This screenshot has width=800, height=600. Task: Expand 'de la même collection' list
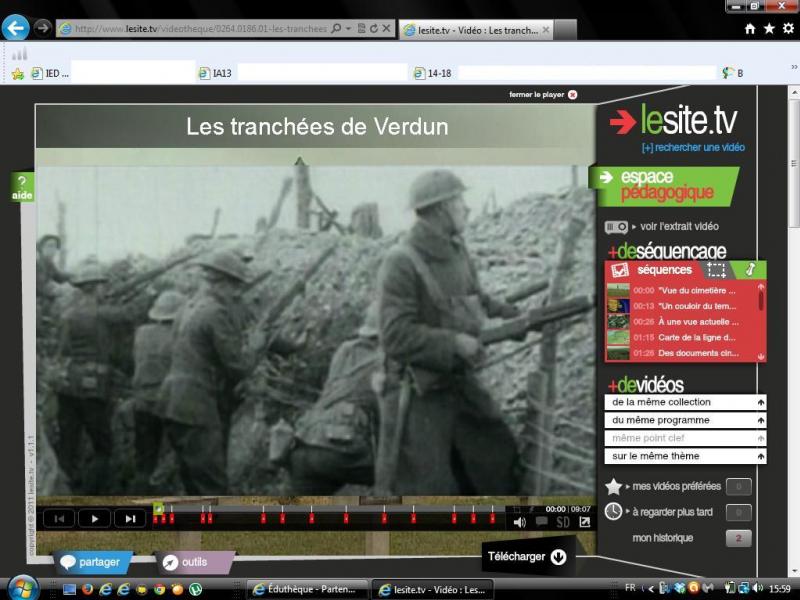(685, 402)
